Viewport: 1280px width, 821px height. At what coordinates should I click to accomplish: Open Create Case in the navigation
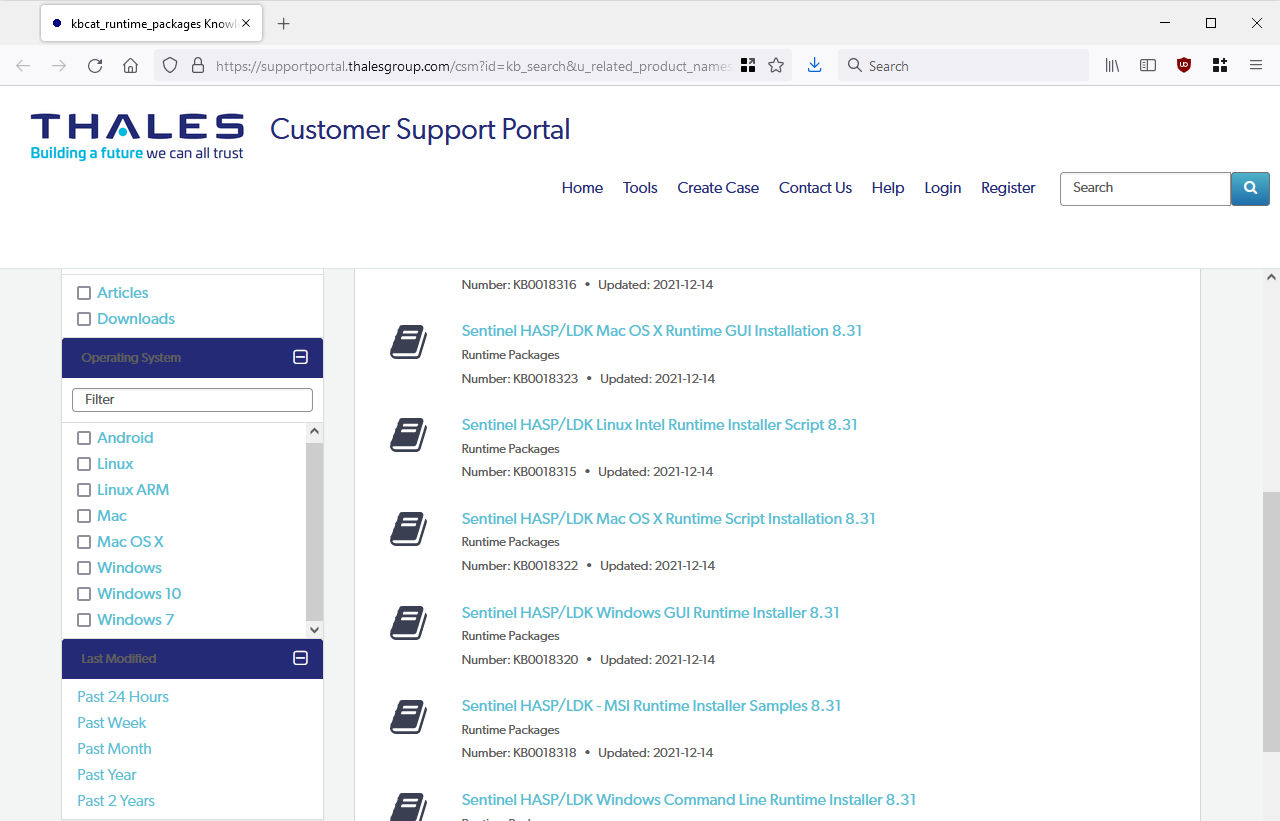pyautogui.click(x=718, y=188)
